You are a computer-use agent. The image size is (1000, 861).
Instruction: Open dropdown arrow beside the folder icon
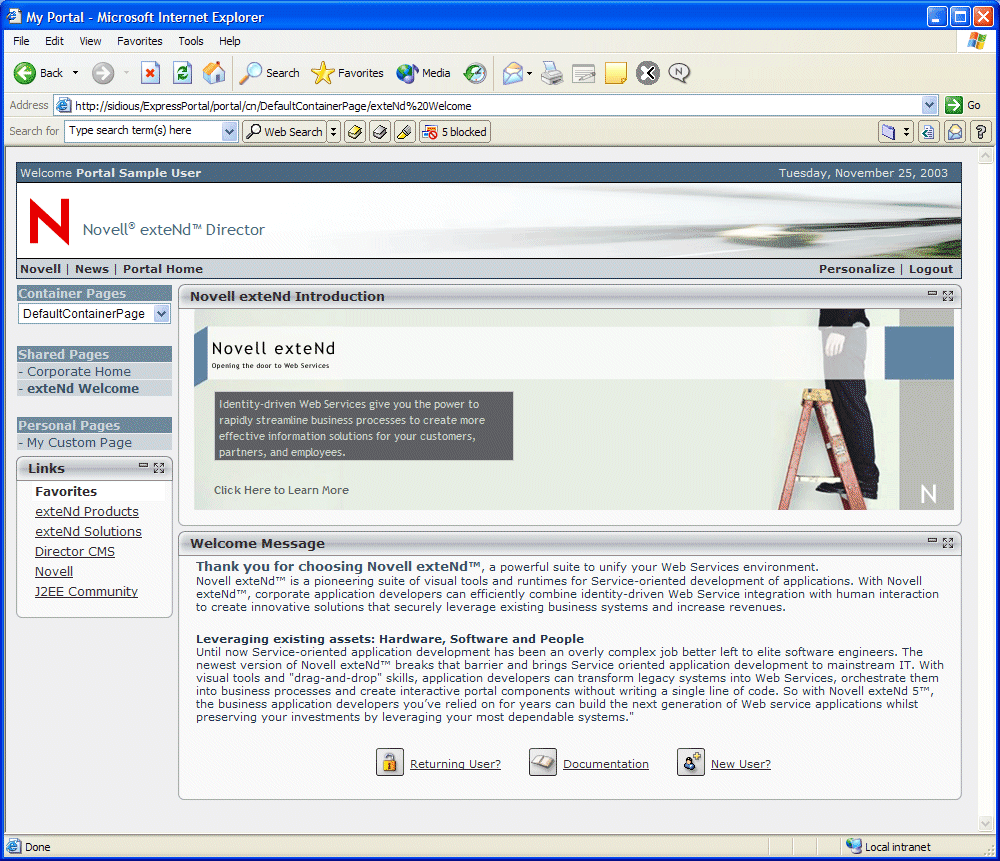click(x=907, y=132)
